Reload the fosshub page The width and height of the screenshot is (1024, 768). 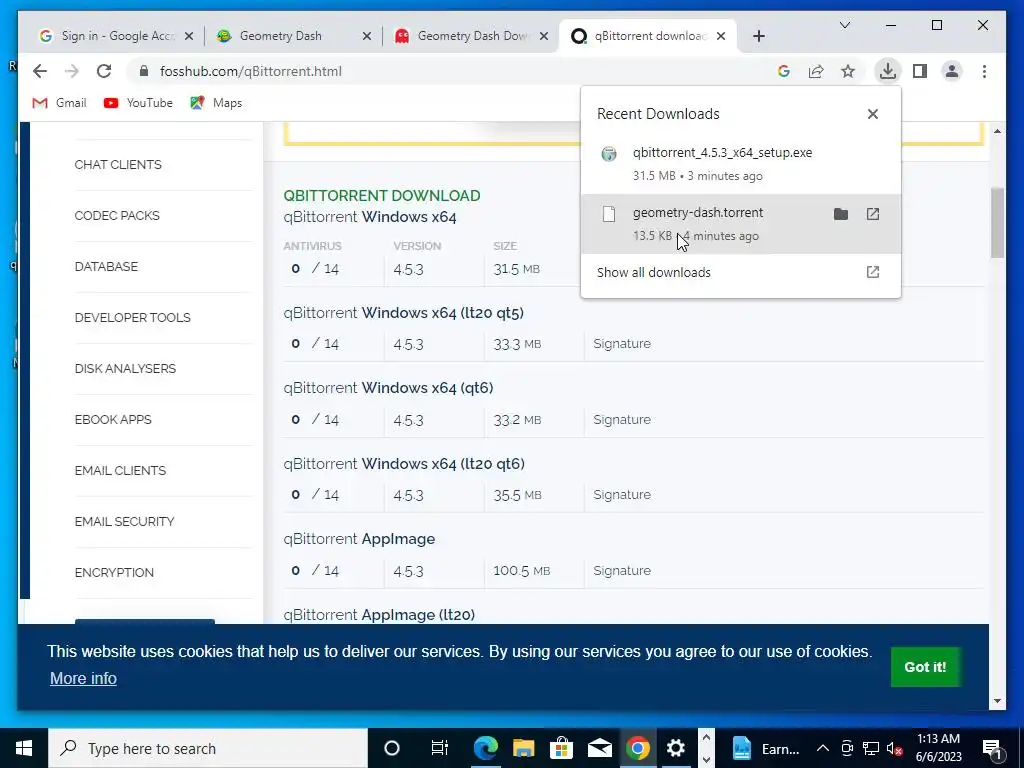point(104,71)
